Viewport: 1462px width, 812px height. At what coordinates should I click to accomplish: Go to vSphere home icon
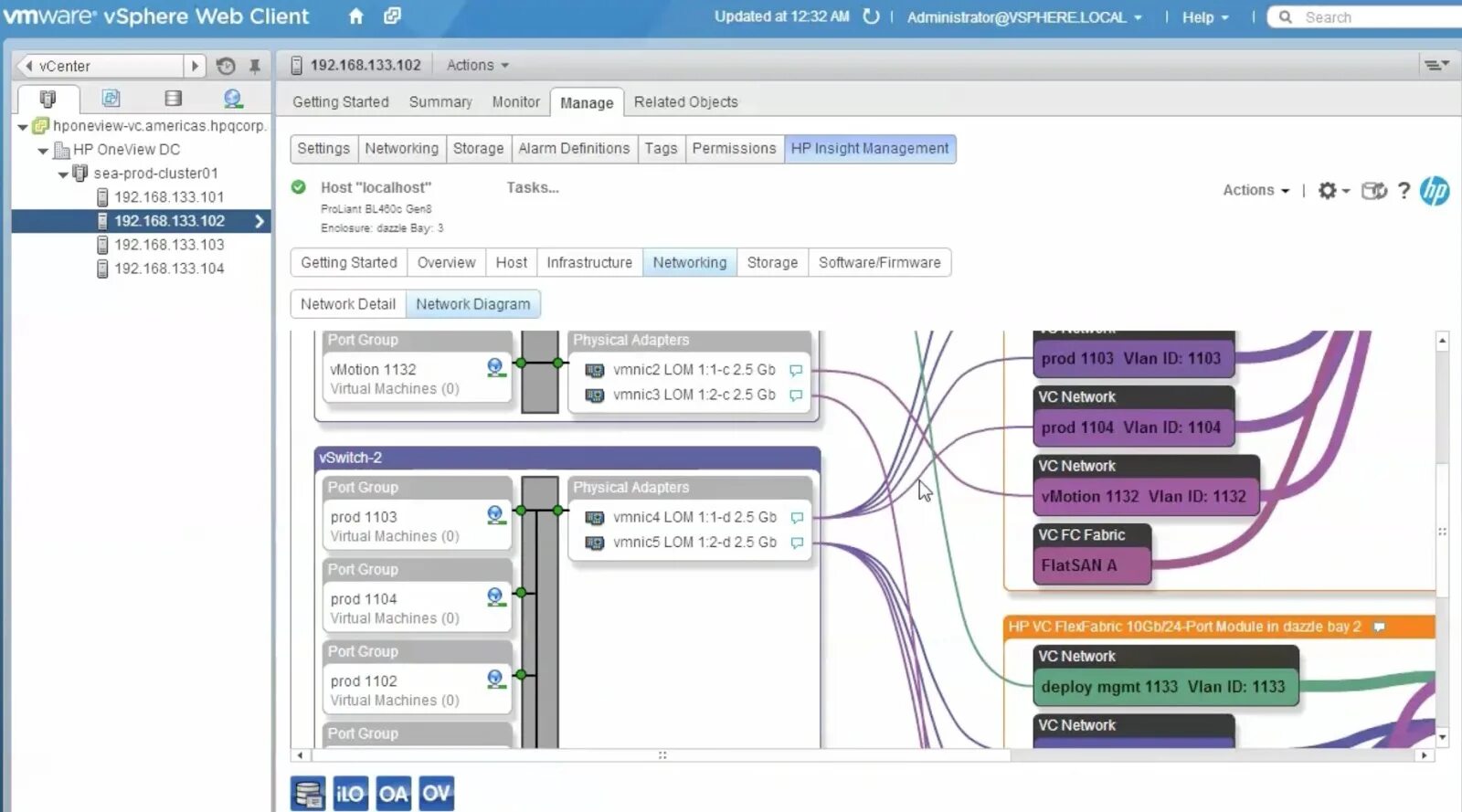356,16
